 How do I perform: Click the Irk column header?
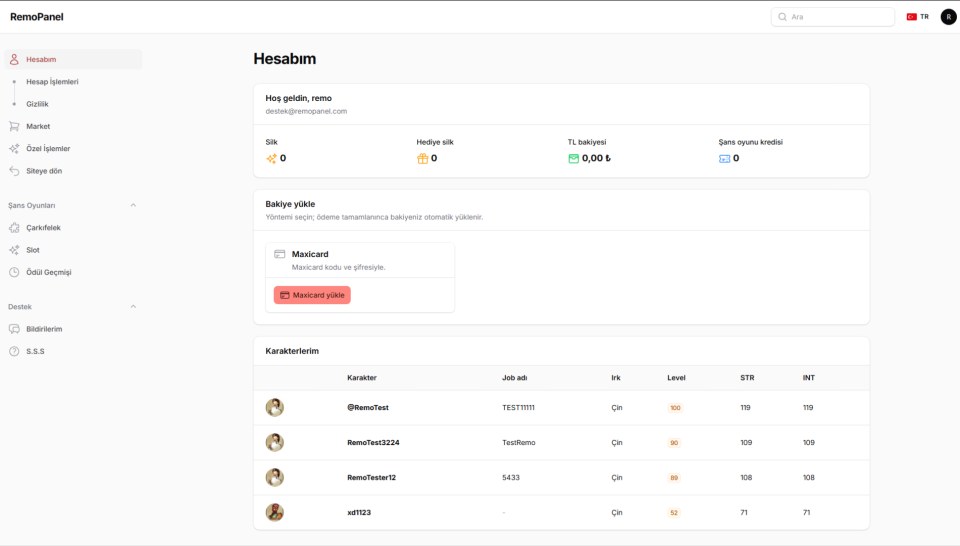point(616,378)
